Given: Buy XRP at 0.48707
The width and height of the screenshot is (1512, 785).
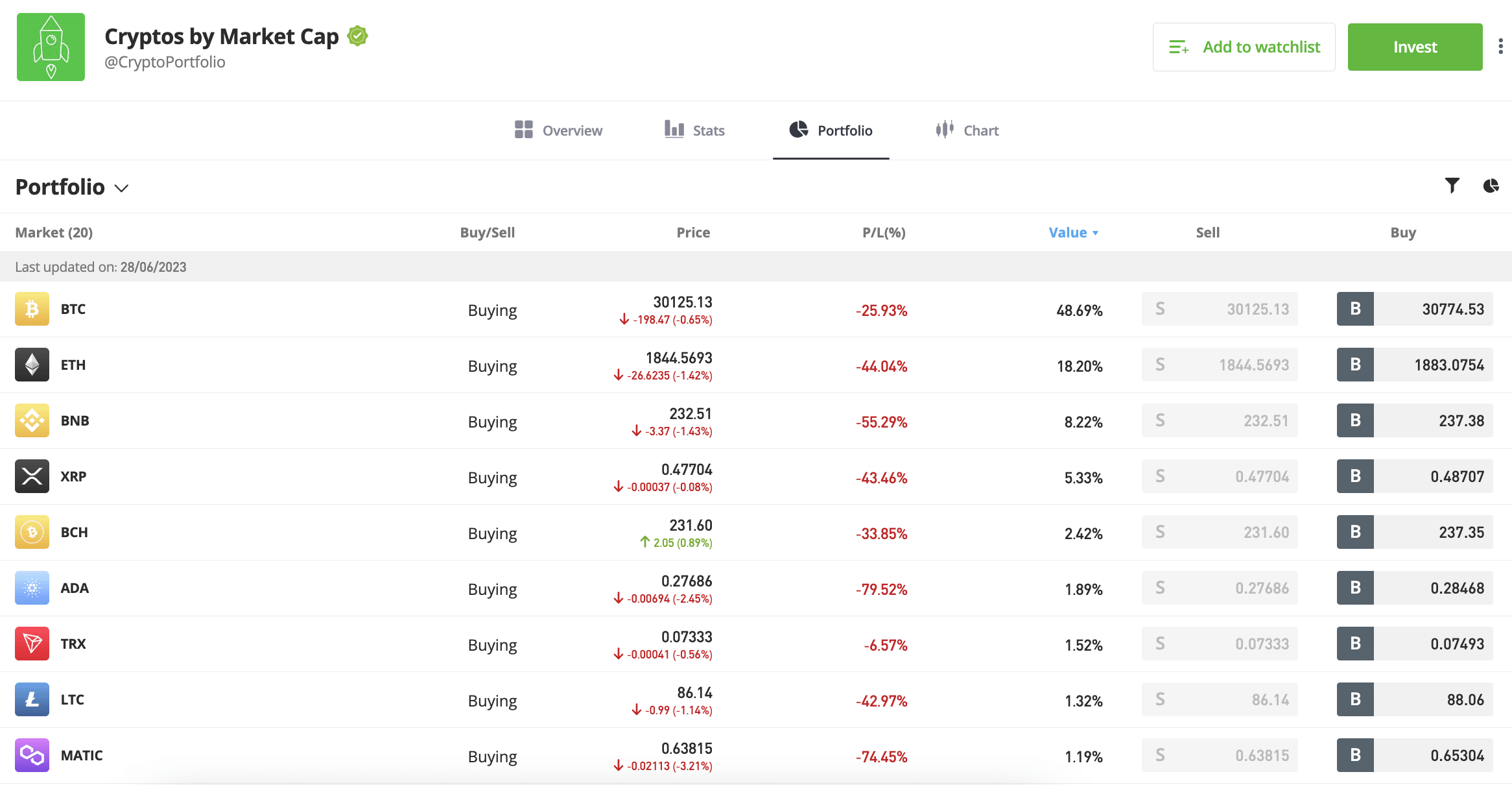Looking at the screenshot, I should coord(1415,476).
